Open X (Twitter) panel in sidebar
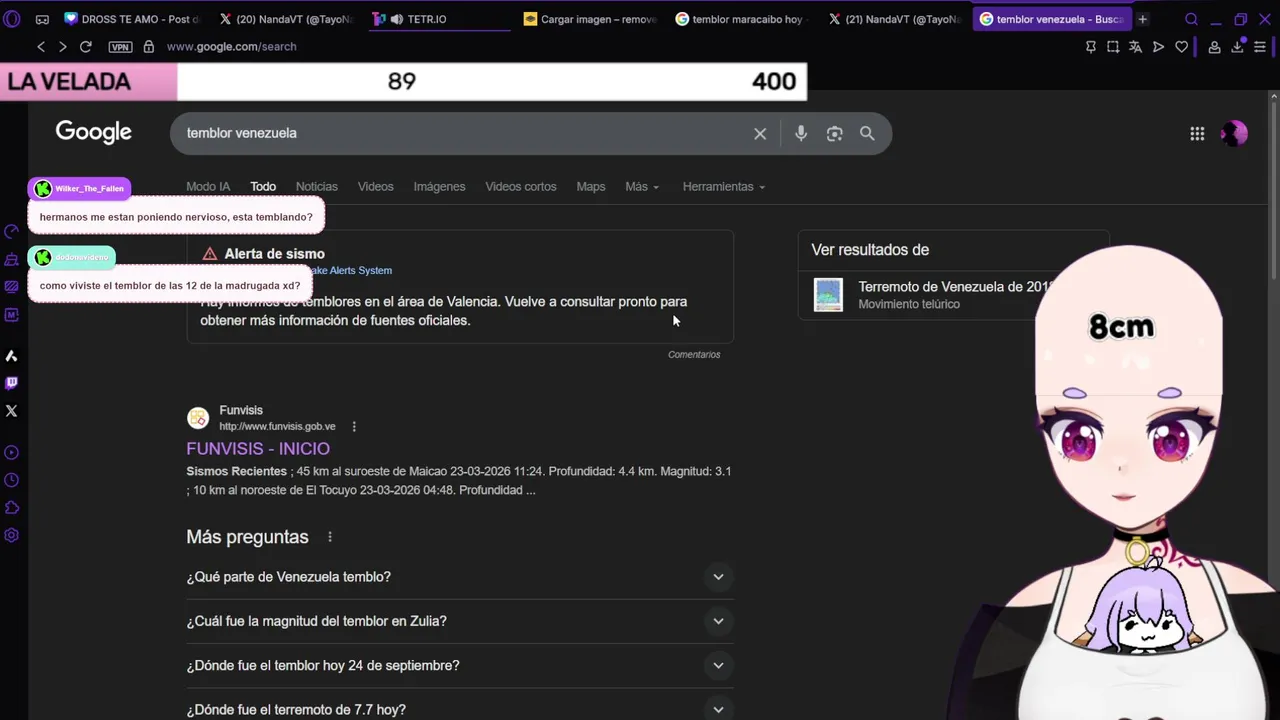1280x720 pixels. point(12,411)
